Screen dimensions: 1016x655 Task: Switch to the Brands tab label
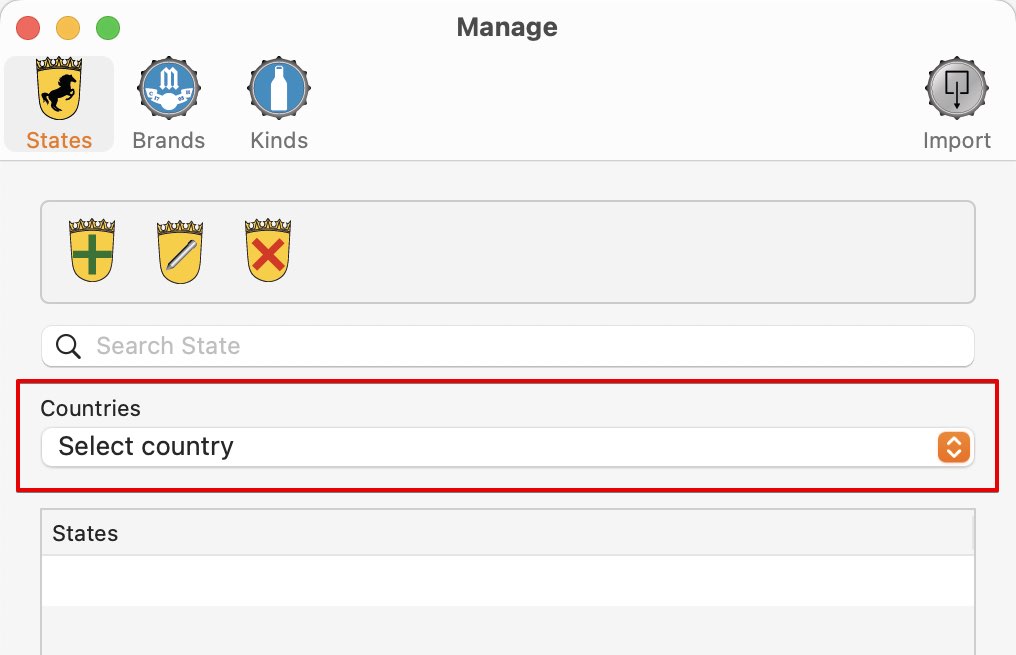(x=168, y=141)
